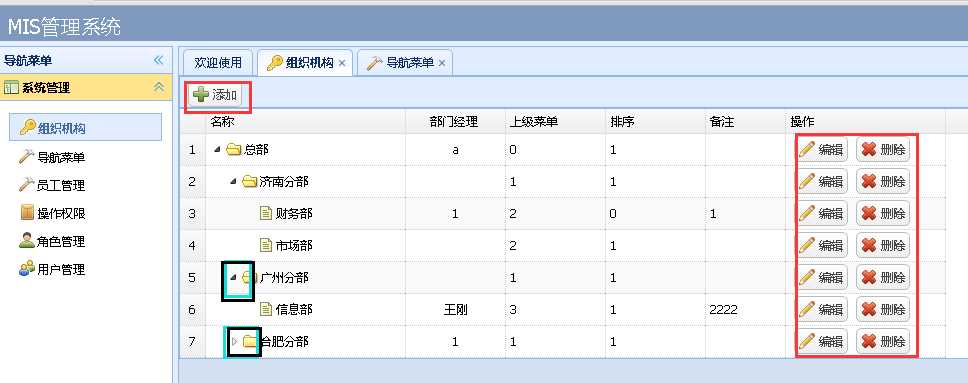Click the users icon beside 用户管理
968x383 pixels.
[27, 269]
